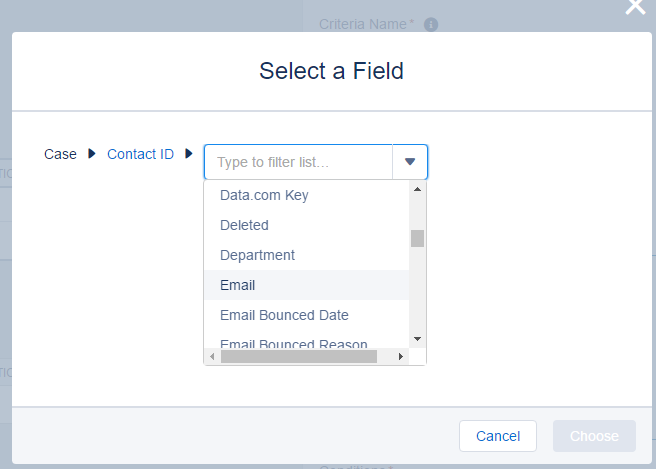Screen dimensions: 656x469
Task: Select Email Bounced Reason option
Action: coord(294,343)
